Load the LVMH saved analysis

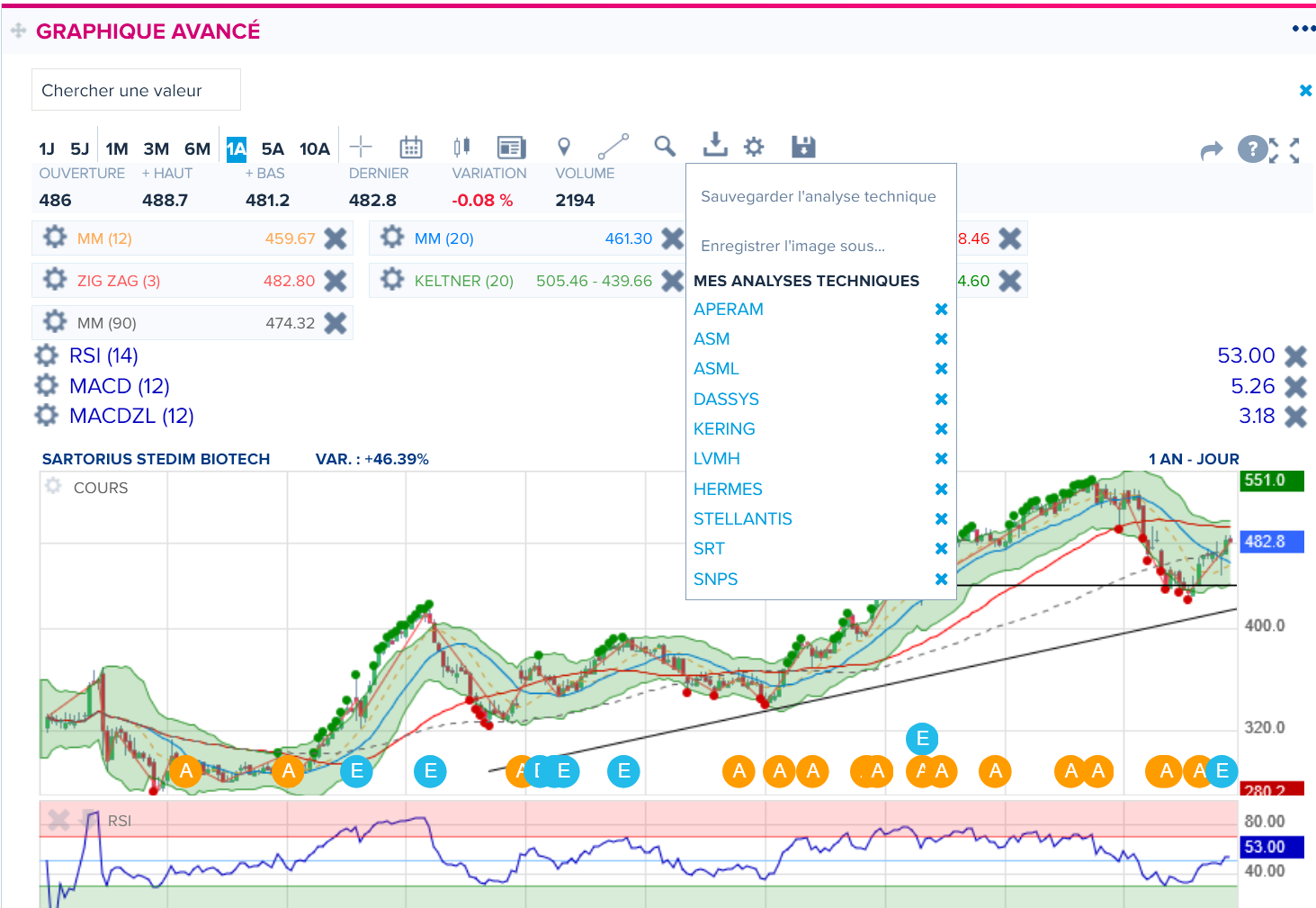coord(717,459)
